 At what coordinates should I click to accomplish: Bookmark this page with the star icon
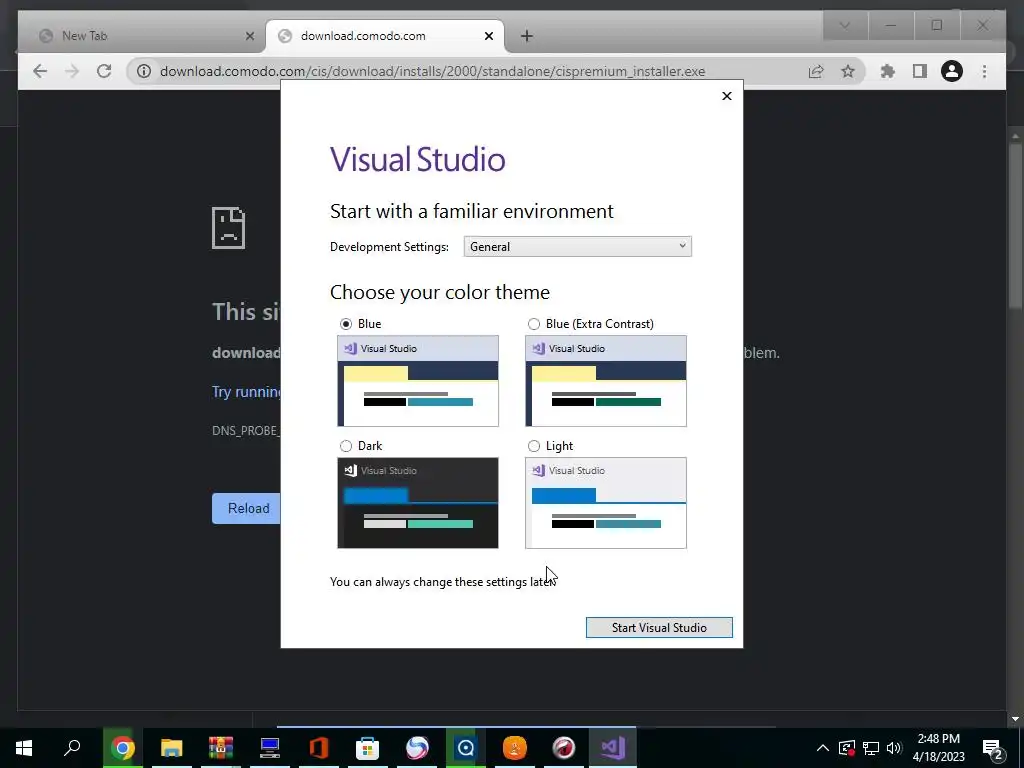848,71
